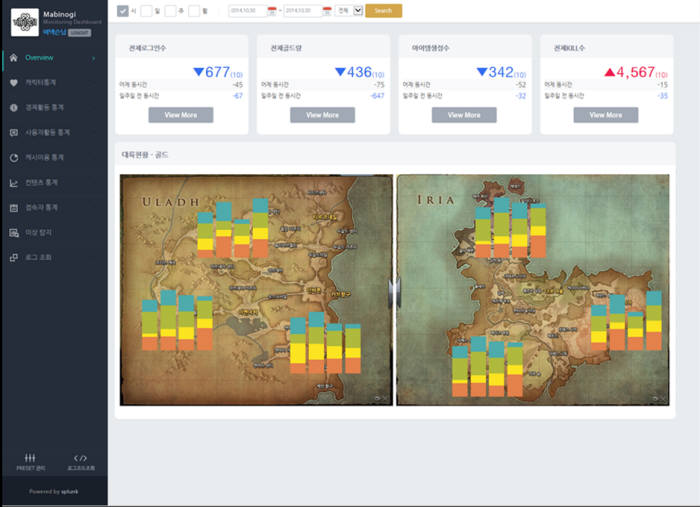The image size is (700, 507).
Task: Click the upper bar chart on Uladh map
Action: pyautogui.click(x=233, y=228)
